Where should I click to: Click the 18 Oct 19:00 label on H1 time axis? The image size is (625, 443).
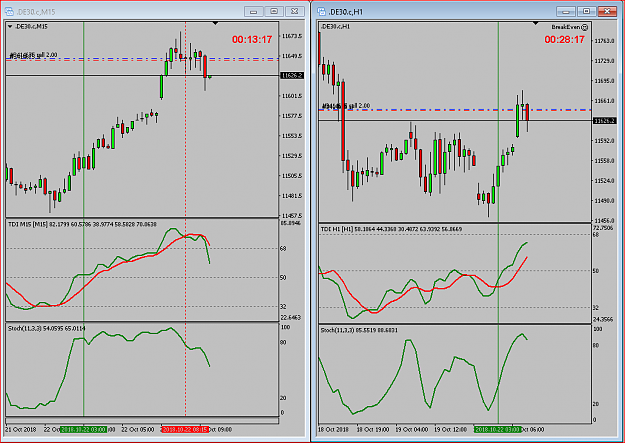(x=373, y=430)
